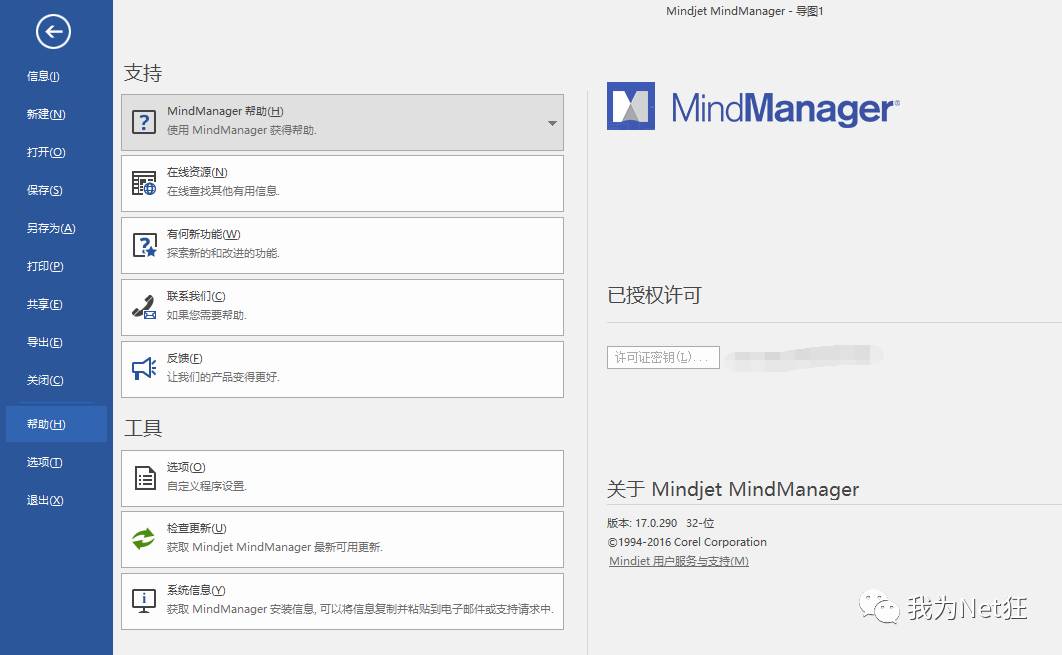
Task: Run 检查更新(U) check for updates
Action: click(342, 539)
